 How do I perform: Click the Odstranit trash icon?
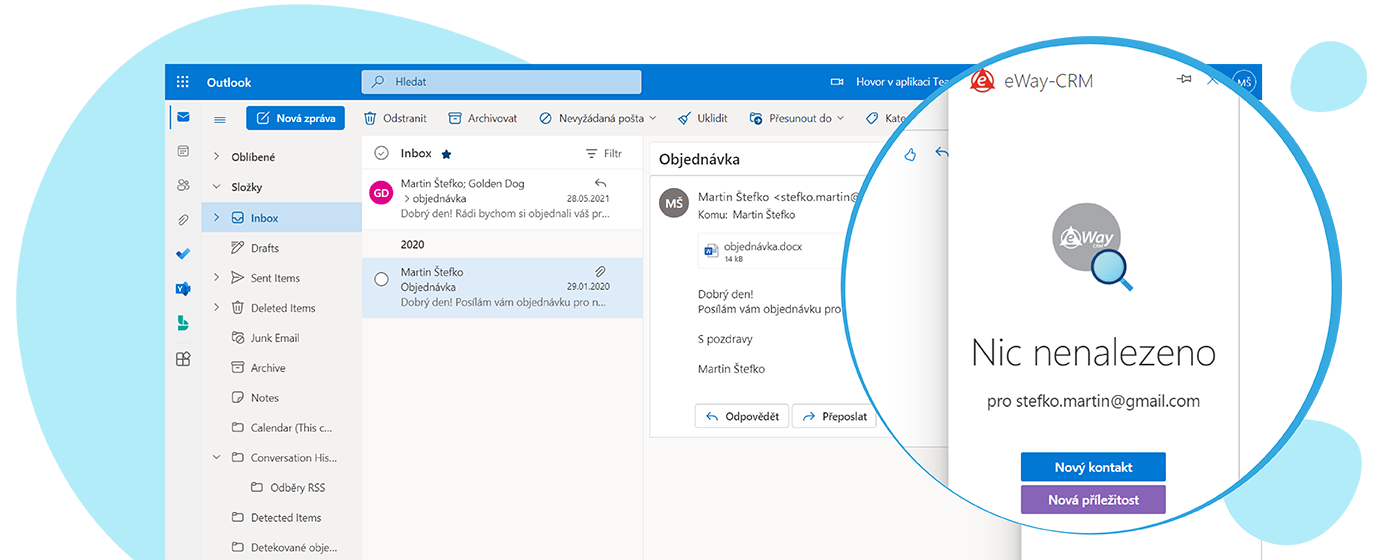(x=370, y=118)
